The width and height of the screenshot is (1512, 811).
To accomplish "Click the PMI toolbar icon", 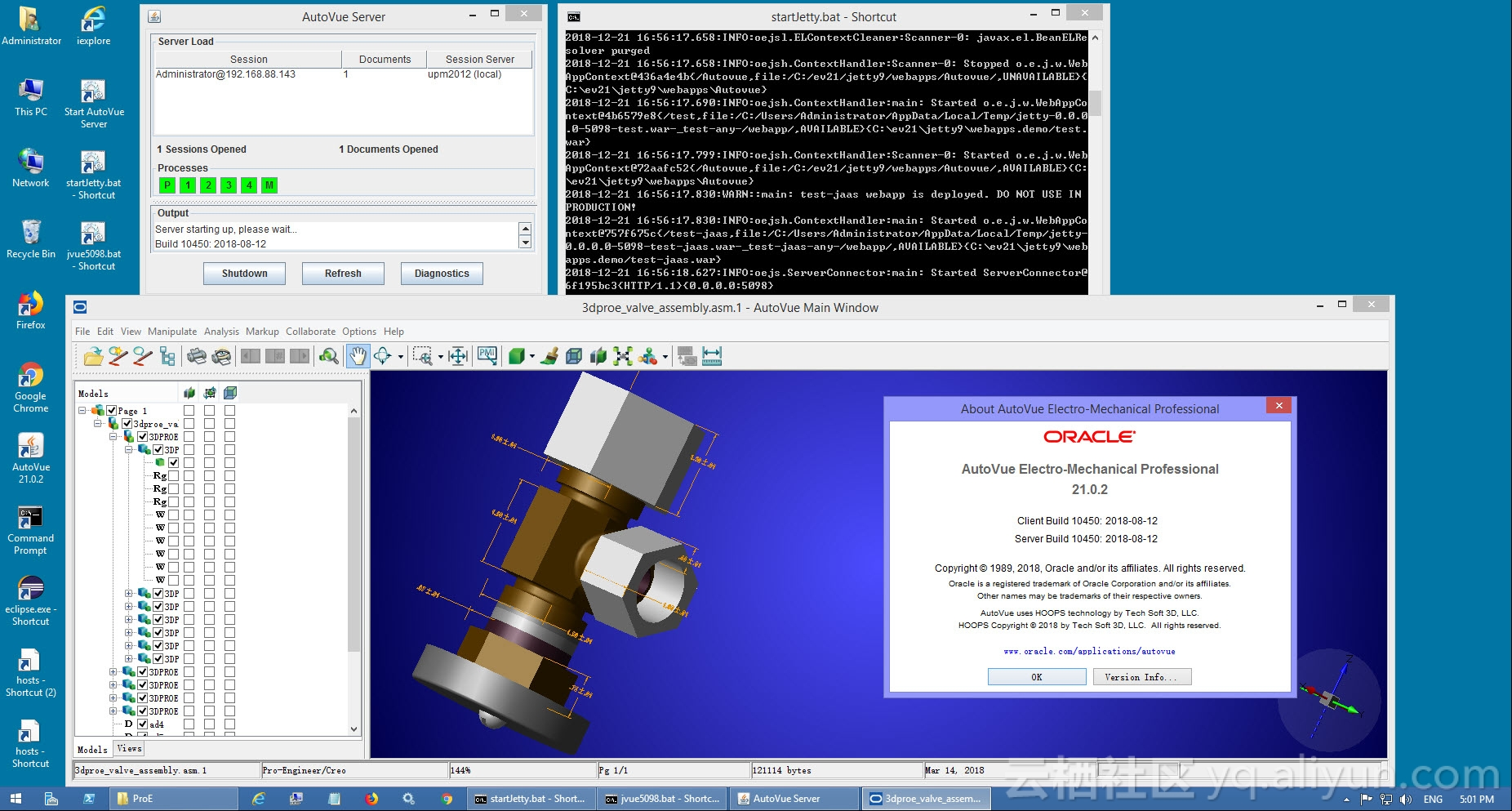I will [x=487, y=356].
